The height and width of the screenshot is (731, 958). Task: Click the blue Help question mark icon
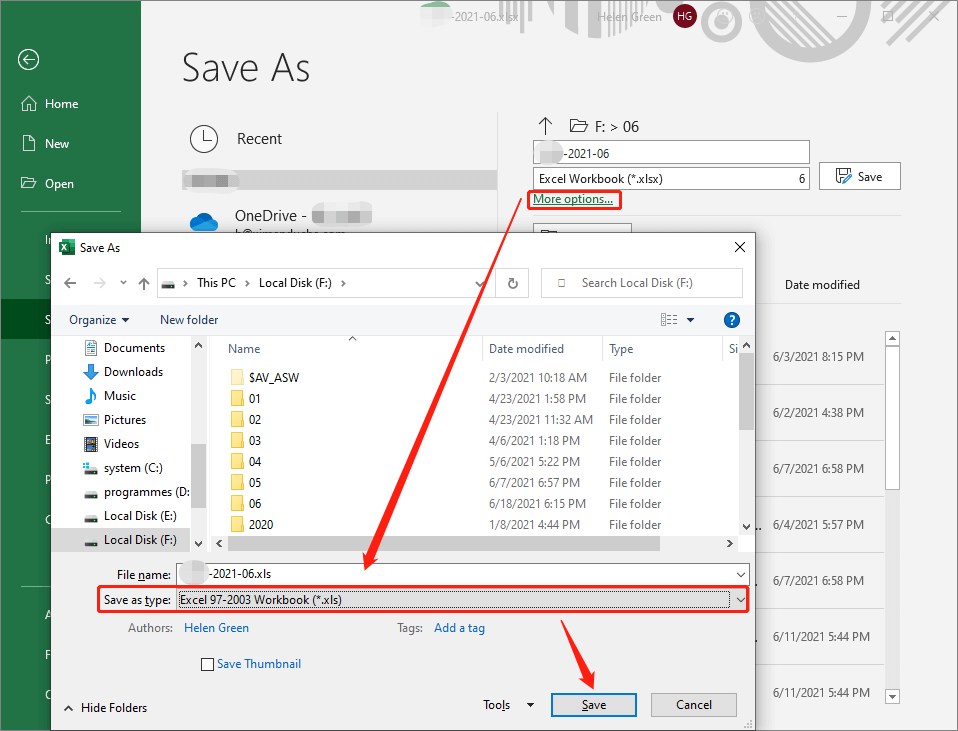tap(731, 320)
